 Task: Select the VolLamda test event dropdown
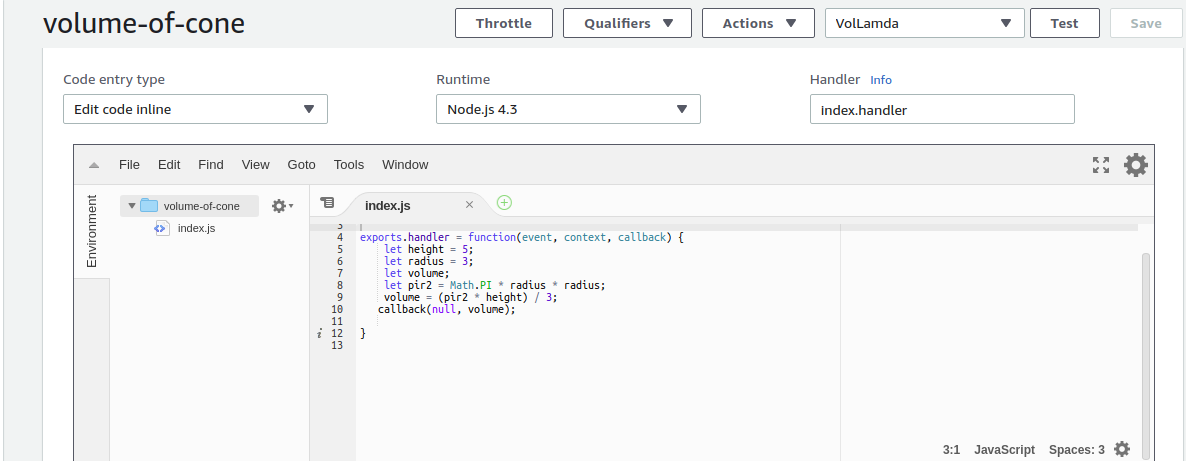click(924, 23)
